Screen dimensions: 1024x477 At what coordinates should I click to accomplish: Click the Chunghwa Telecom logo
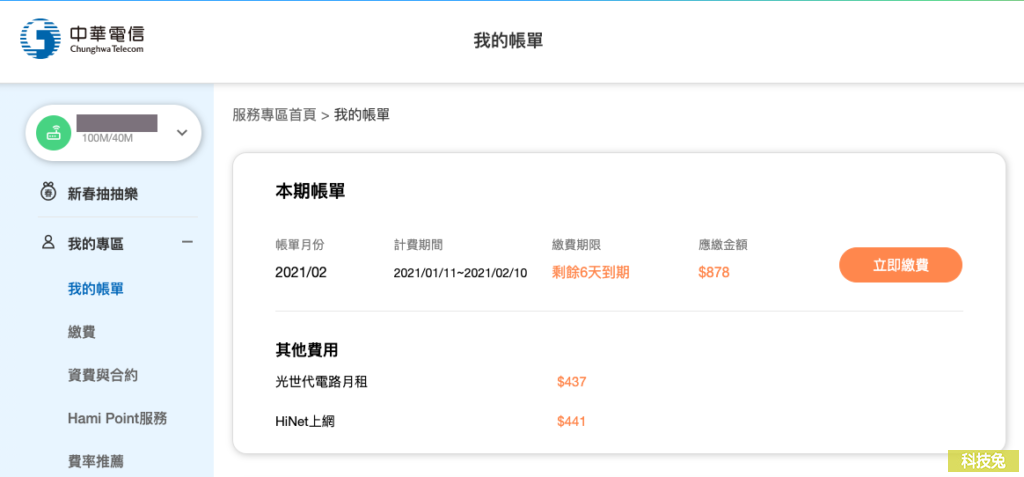82,39
